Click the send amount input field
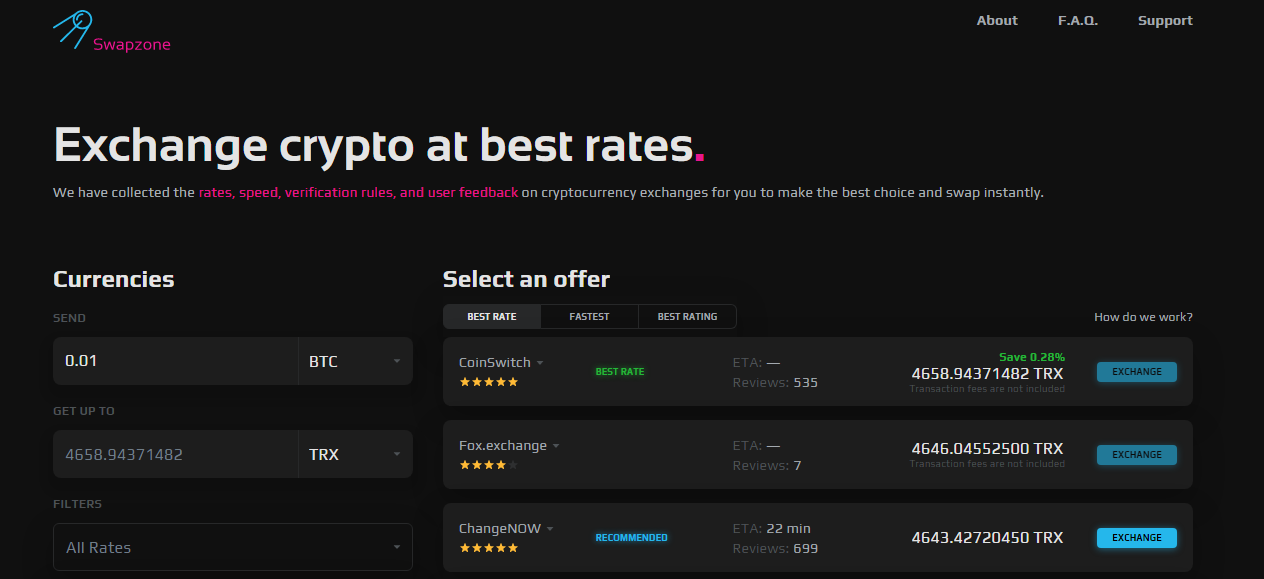The height and width of the screenshot is (579, 1264). coord(175,361)
